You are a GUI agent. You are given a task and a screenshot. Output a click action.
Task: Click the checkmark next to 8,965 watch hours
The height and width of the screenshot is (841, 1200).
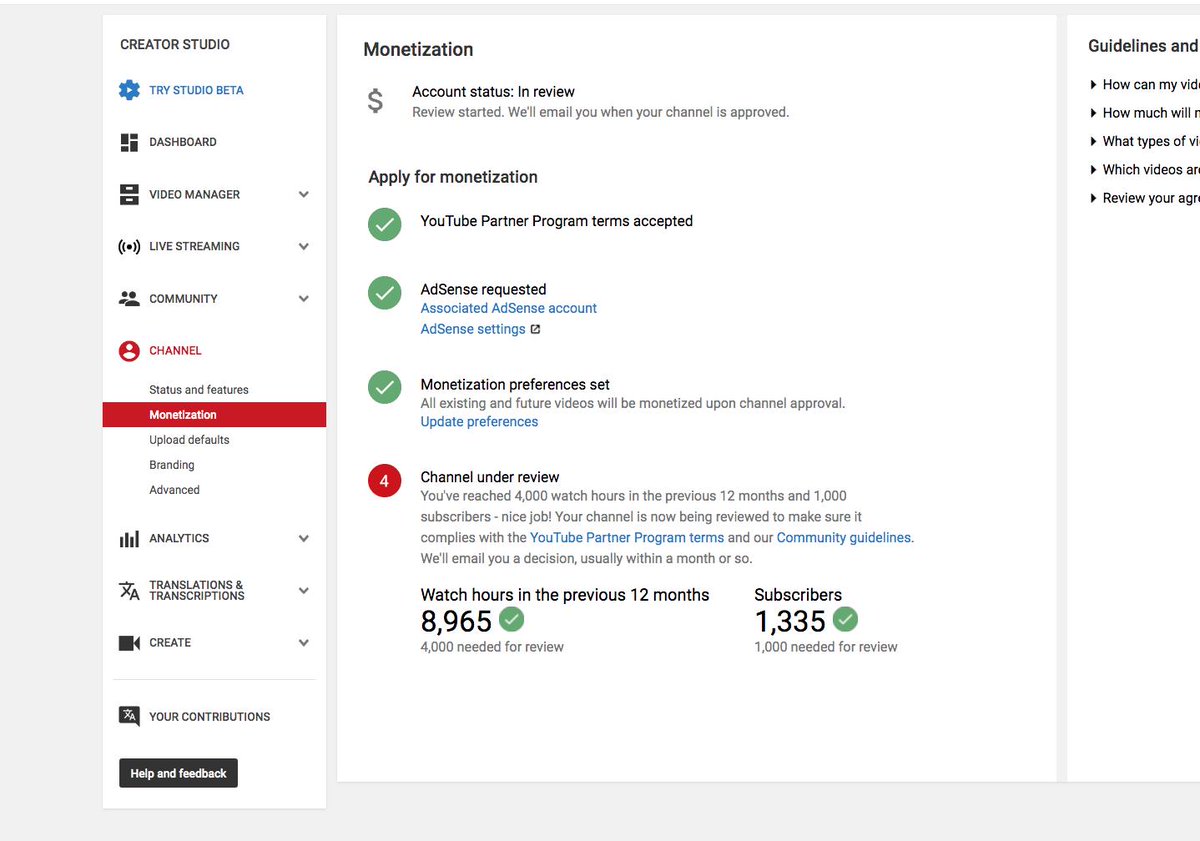coord(512,619)
